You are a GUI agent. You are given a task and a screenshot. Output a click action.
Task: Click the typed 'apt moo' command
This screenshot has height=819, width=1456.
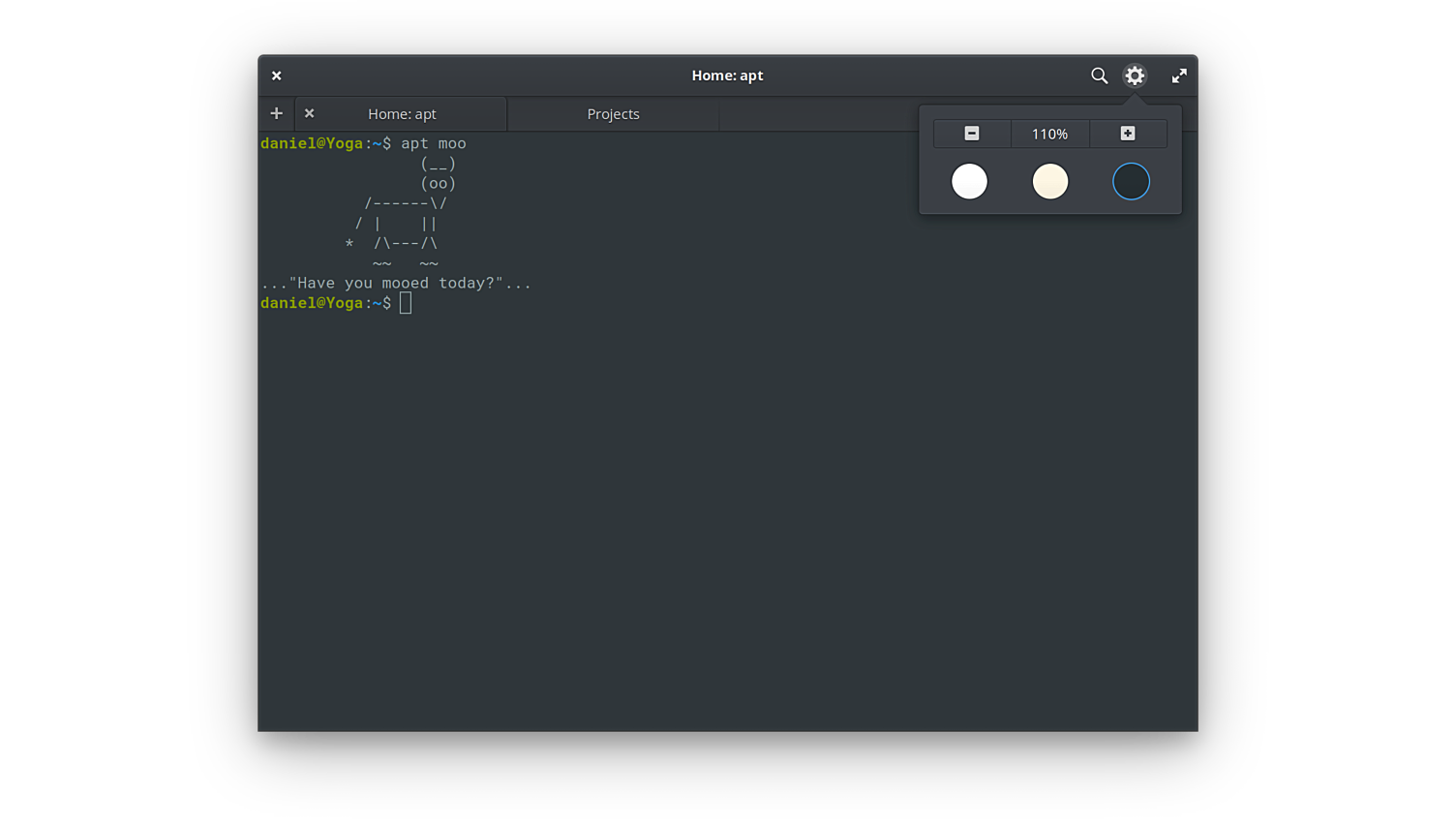tap(434, 143)
